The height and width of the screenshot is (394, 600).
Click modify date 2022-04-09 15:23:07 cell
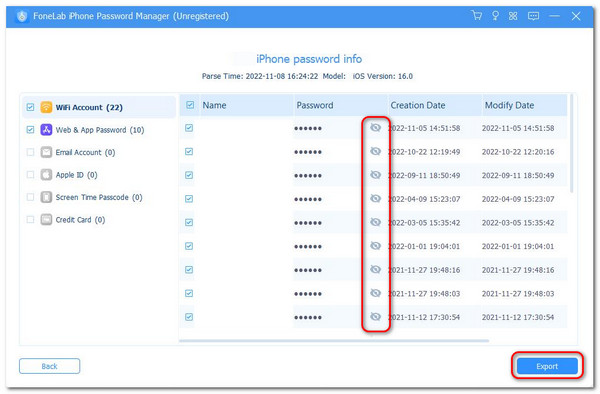[518, 199]
